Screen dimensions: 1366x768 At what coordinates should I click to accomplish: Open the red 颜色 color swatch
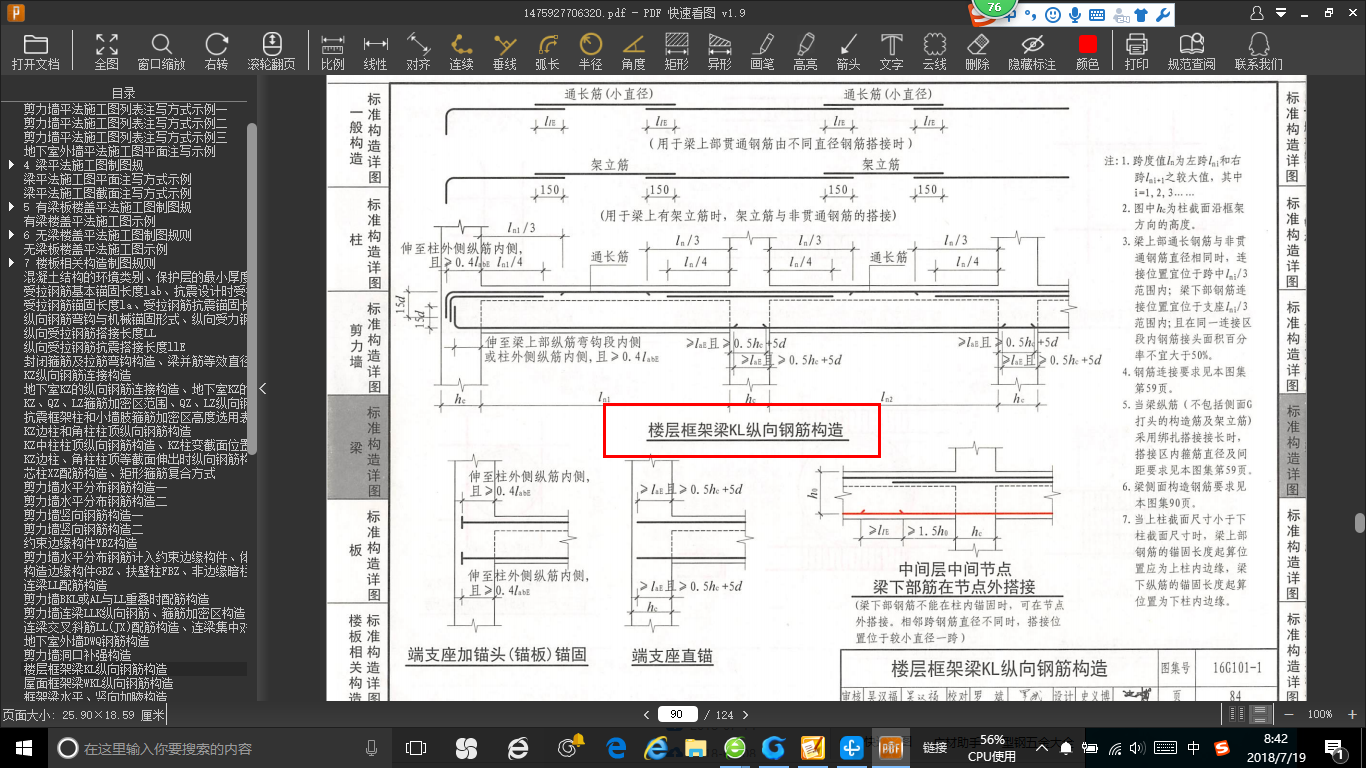pos(1088,52)
